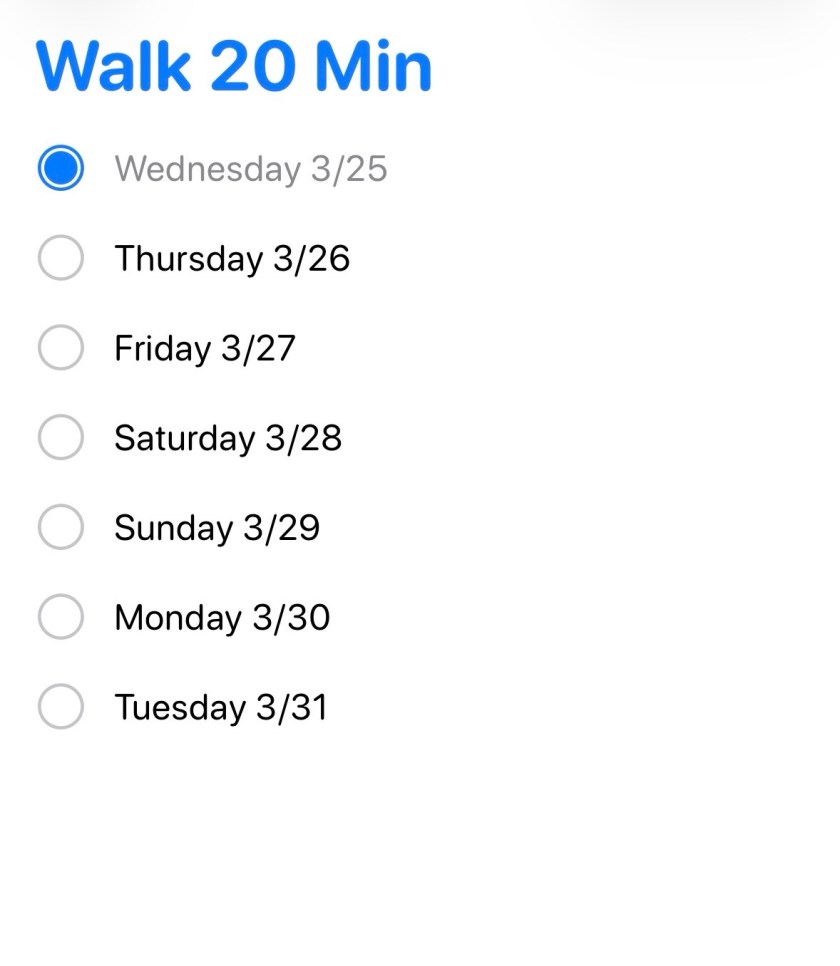840x966 pixels.
Task: Complete the Friday 3/27 walk reminder
Action: (x=60, y=348)
